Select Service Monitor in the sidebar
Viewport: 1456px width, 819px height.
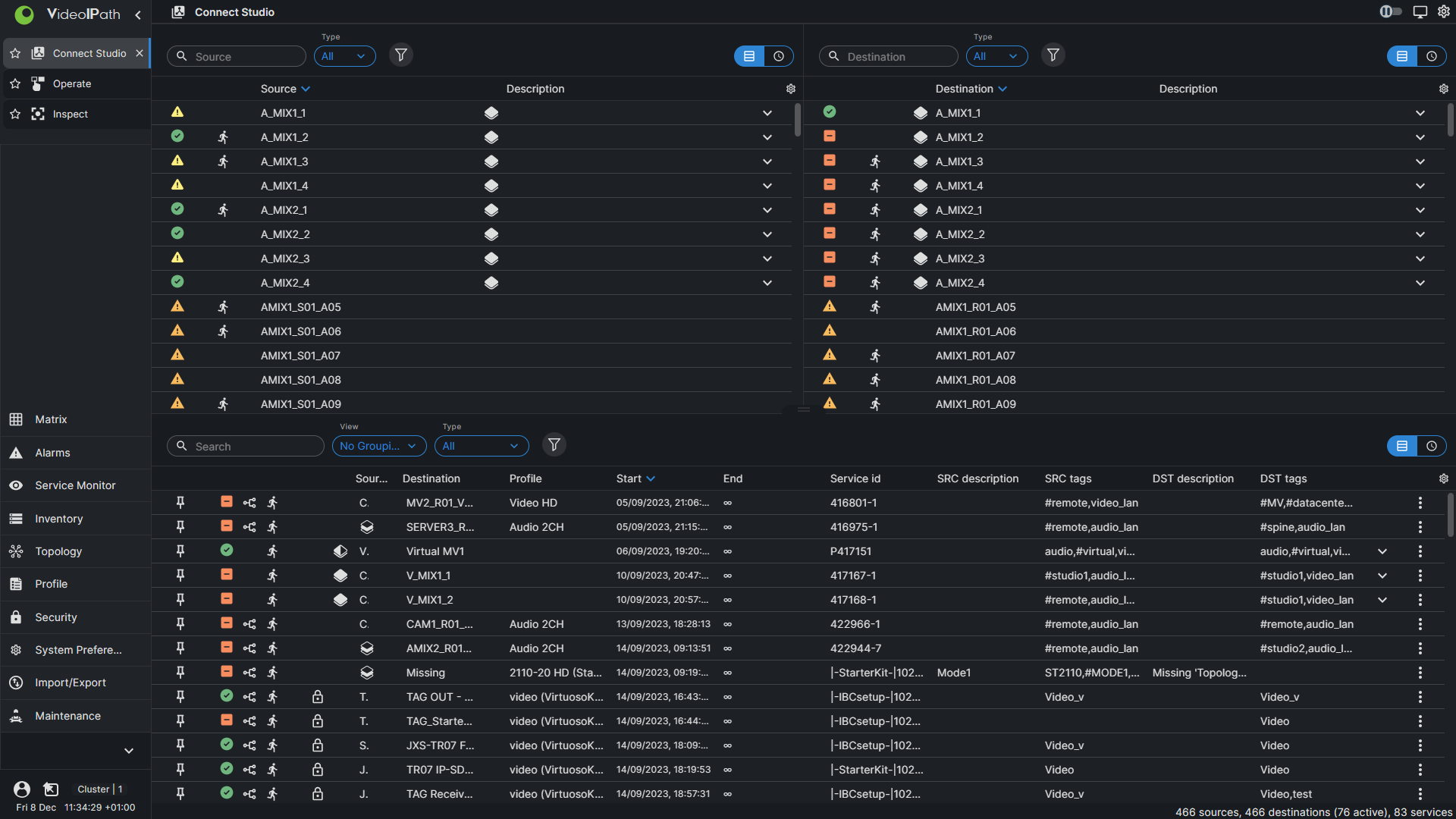coord(74,485)
